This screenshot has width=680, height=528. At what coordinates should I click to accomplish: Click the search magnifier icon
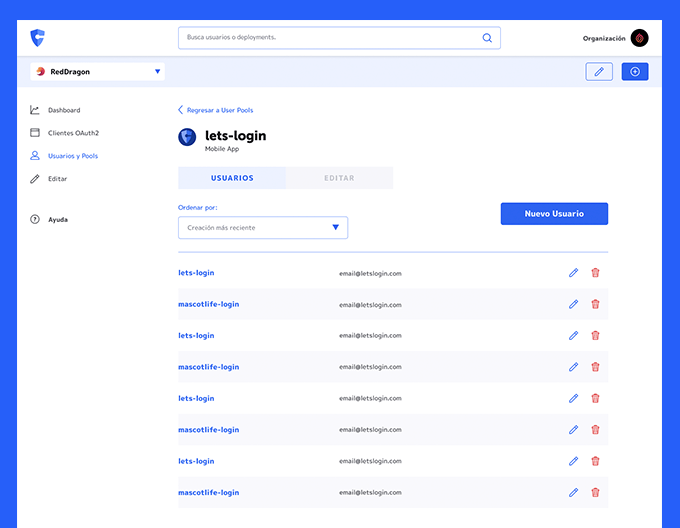pyautogui.click(x=487, y=38)
